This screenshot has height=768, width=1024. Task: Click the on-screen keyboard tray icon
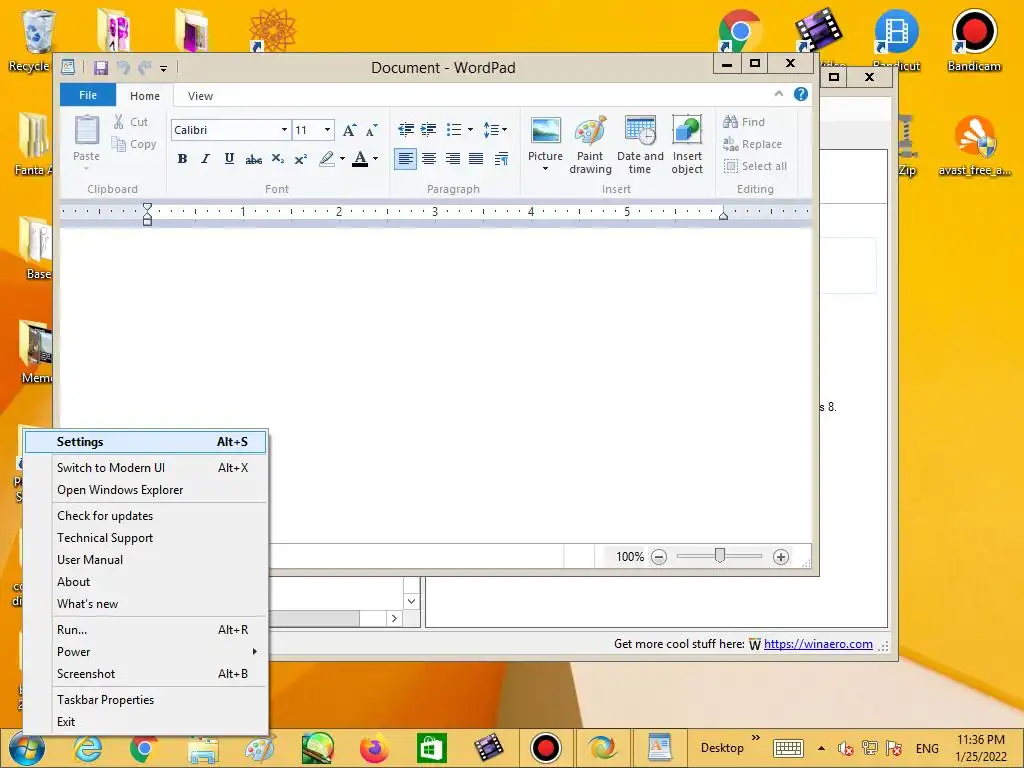pyautogui.click(x=788, y=748)
